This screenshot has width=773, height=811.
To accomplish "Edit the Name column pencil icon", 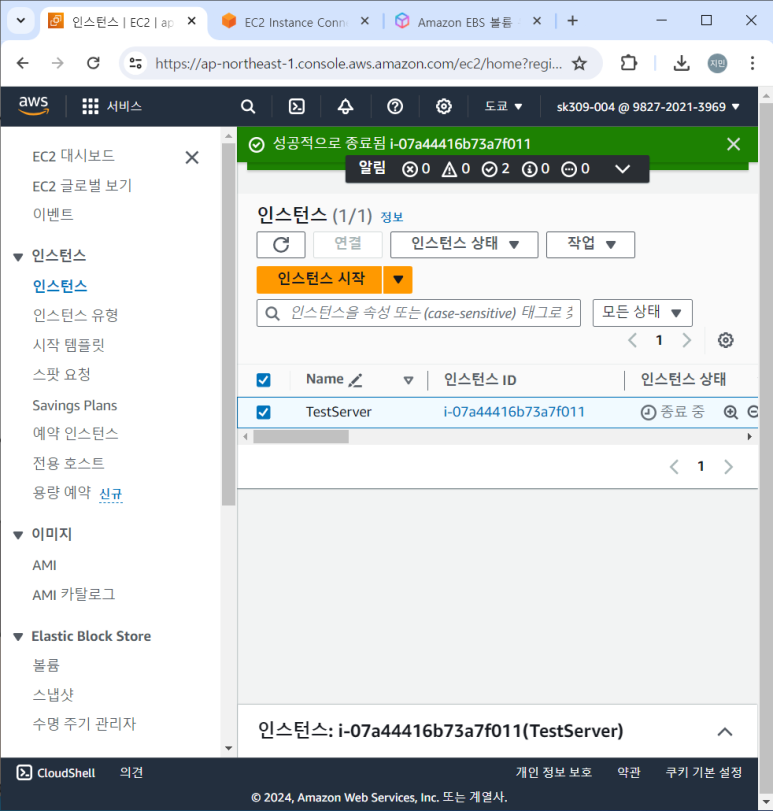I will pos(355,381).
